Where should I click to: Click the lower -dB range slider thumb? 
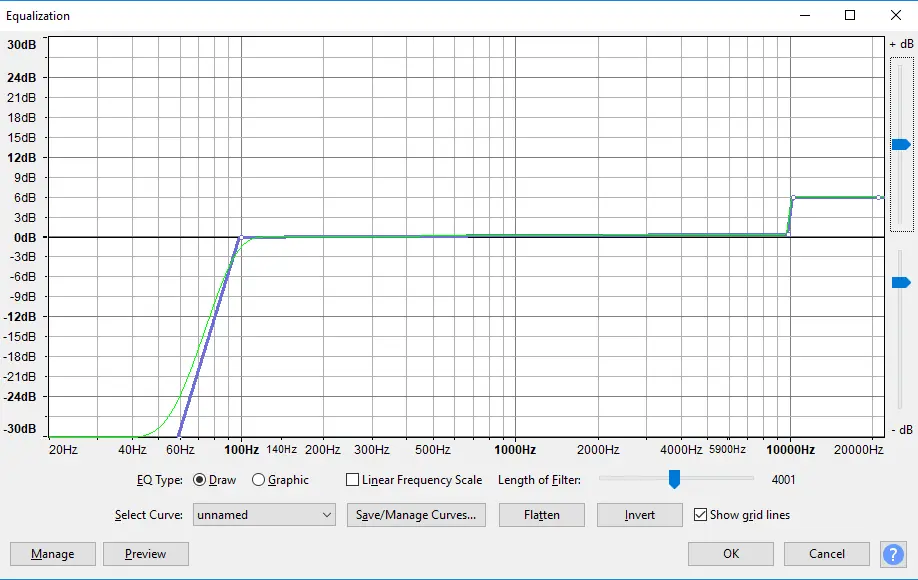tap(901, 283)
